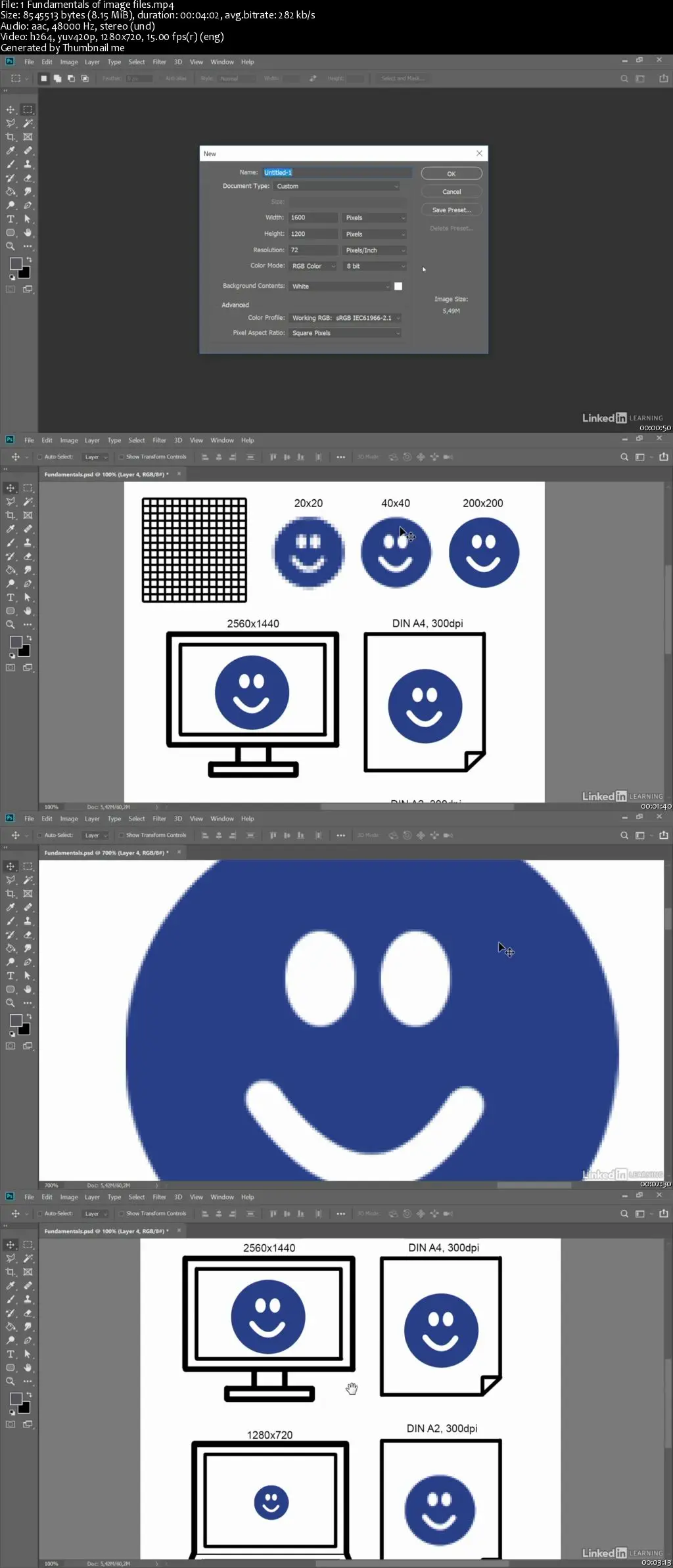Click the Save Preset... button

452,210
